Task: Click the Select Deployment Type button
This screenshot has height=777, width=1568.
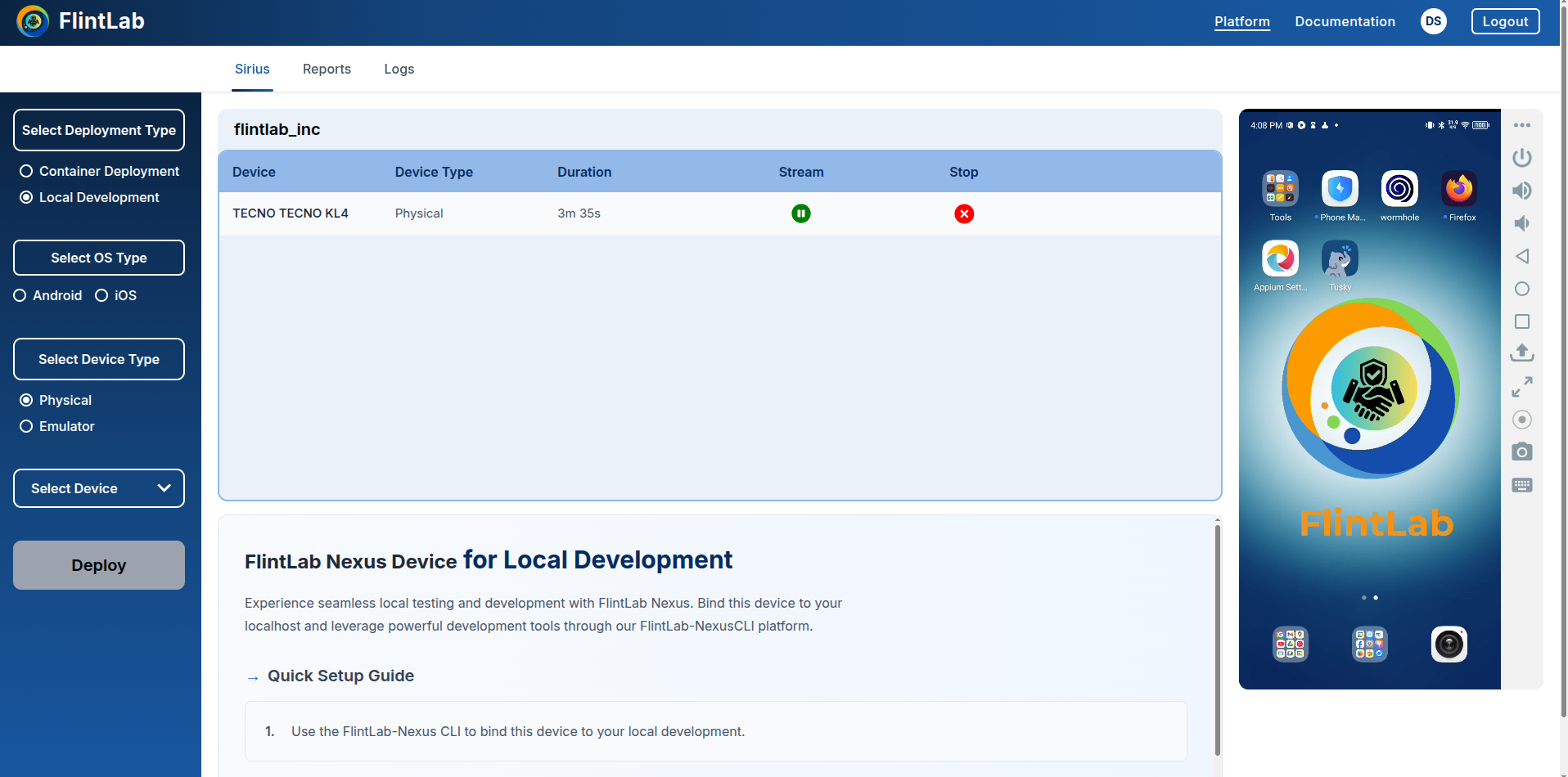Action: tap(99, 130)
